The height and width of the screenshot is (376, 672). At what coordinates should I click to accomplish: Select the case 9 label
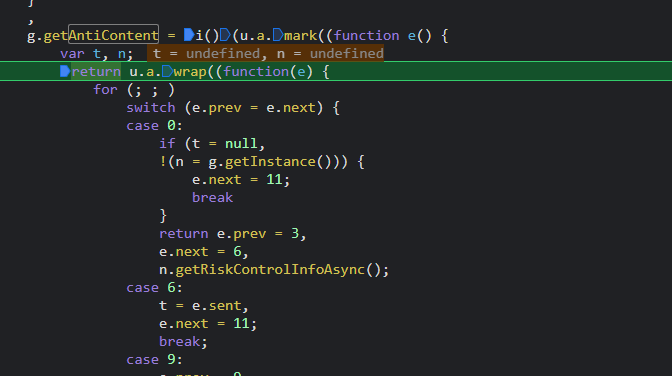pyautogui.click(x=154, y=360)
